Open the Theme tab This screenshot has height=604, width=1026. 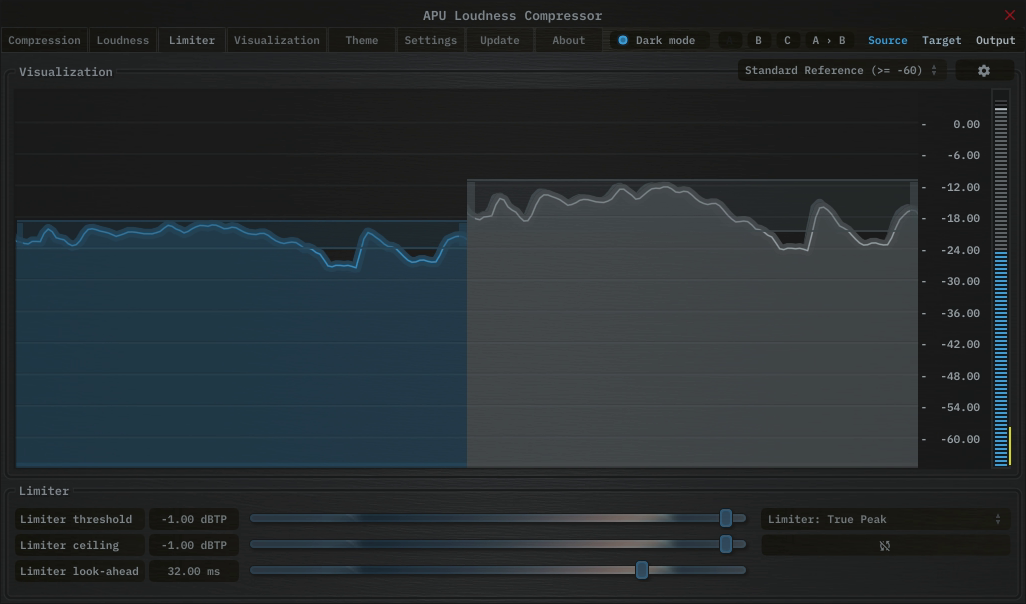[361, 40]
